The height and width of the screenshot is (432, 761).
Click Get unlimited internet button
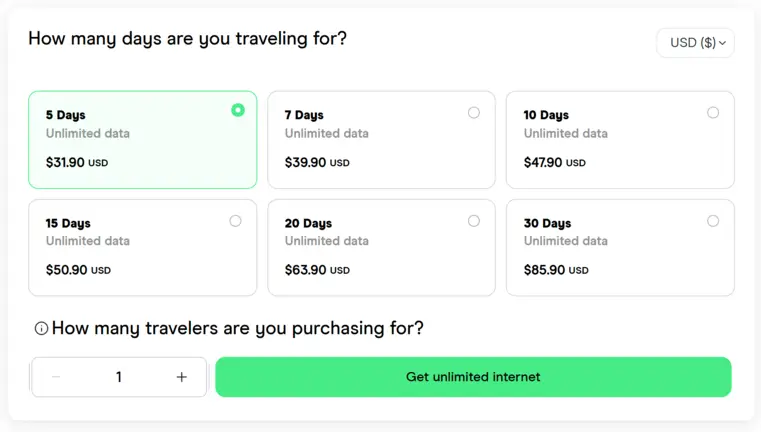click(473, 377)
